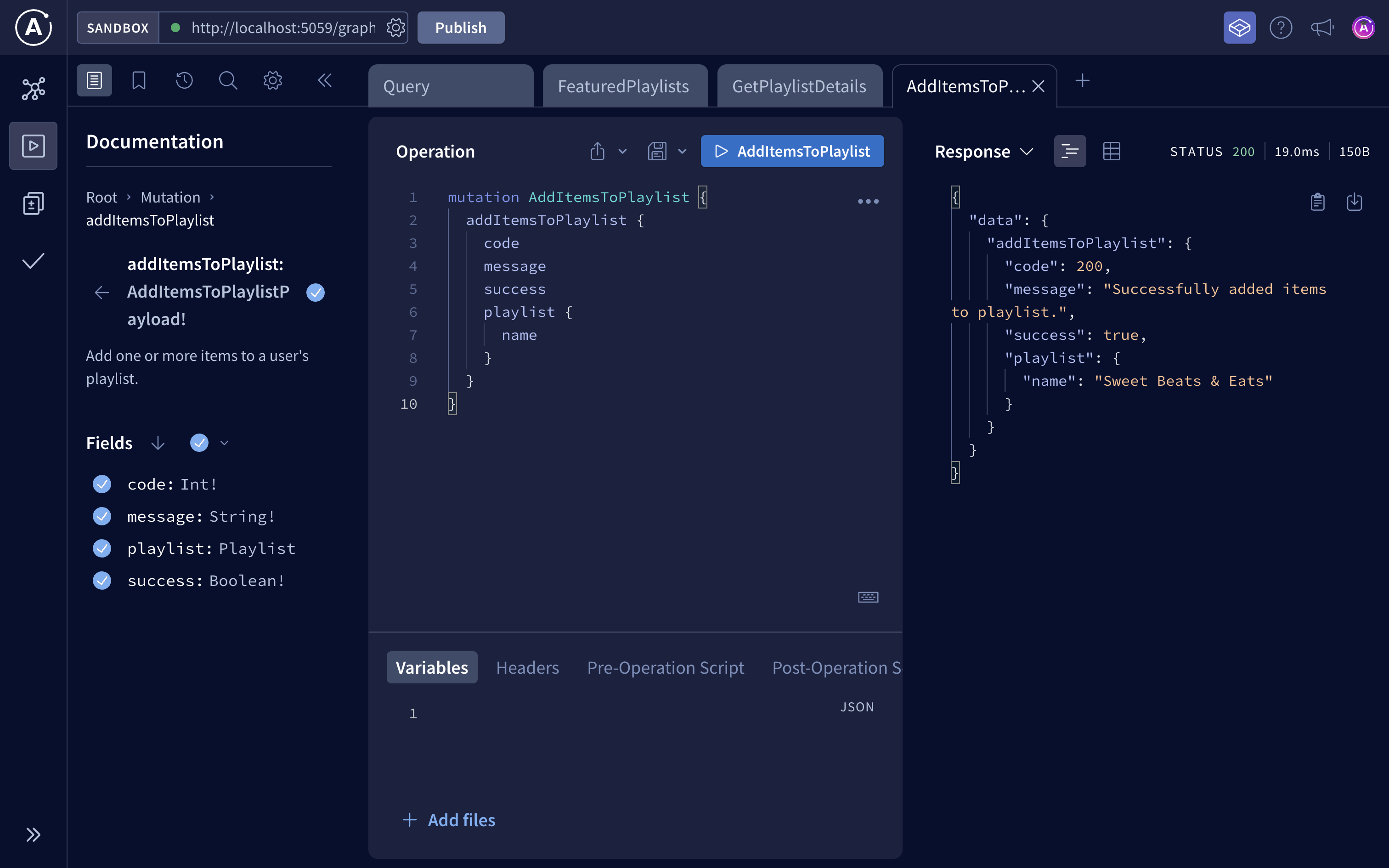
Task: Run the AddItemsToPlaylist mutation
Action: 792,151
